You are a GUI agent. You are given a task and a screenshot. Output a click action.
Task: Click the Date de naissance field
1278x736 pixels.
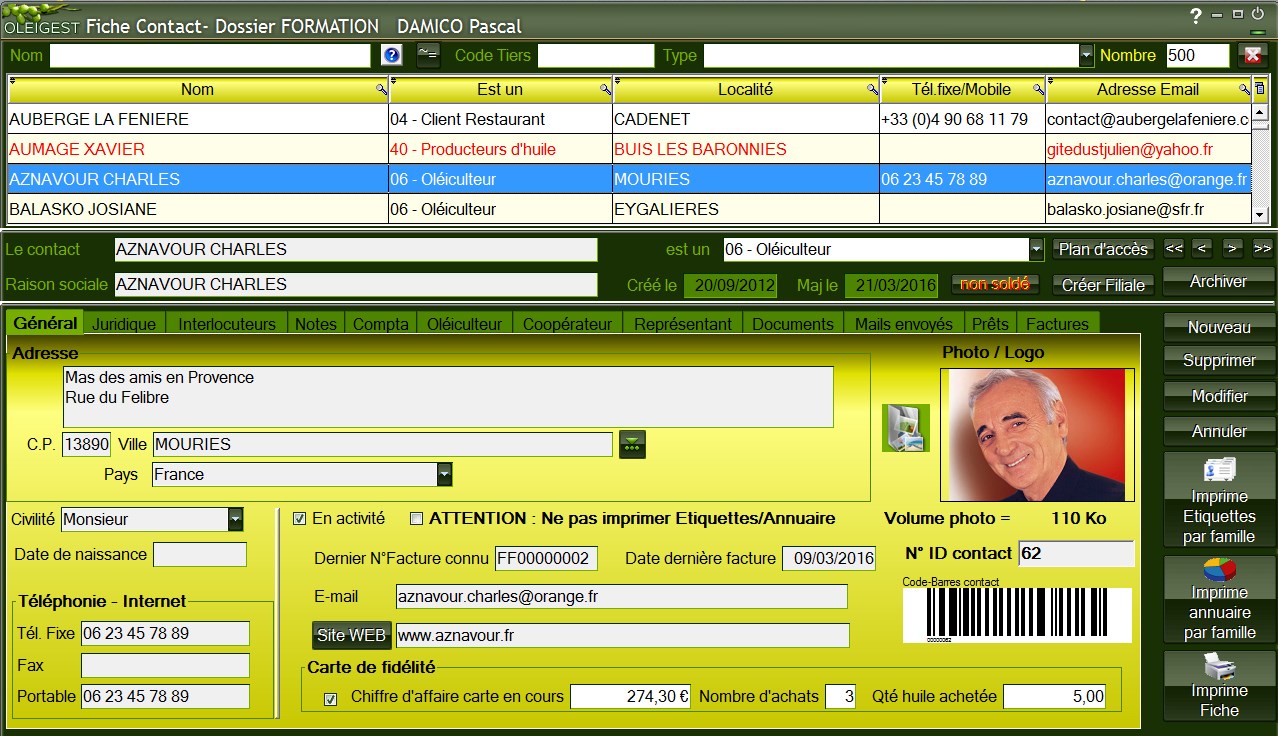coord(200,555)
